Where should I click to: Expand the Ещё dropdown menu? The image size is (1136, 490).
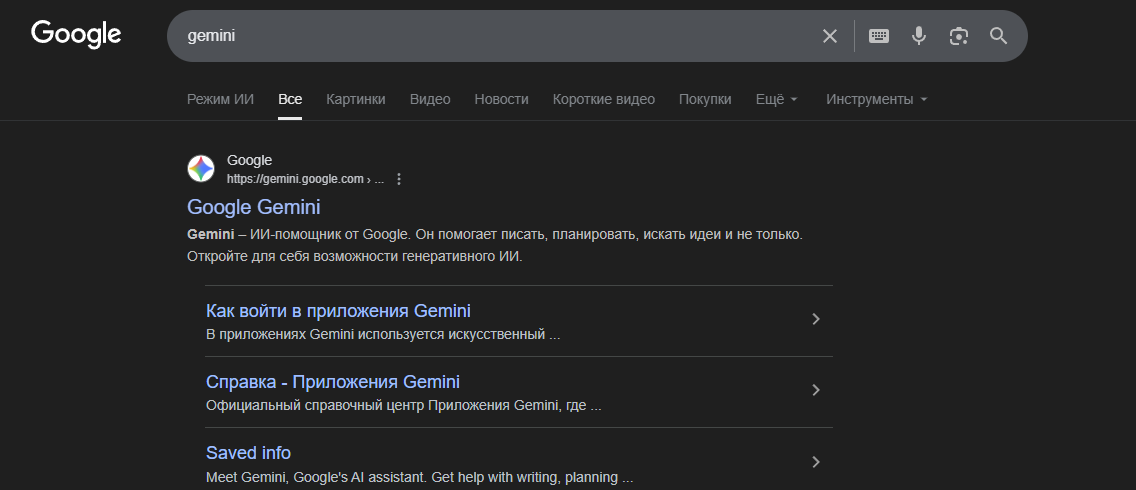pos(777,99)
